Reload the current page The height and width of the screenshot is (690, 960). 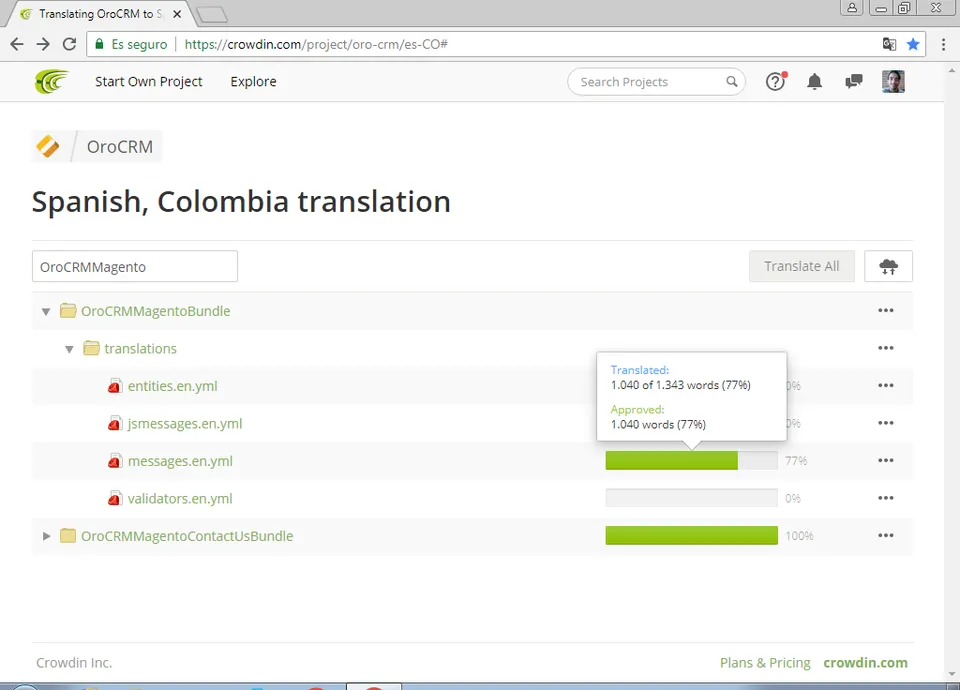[70, 44]
